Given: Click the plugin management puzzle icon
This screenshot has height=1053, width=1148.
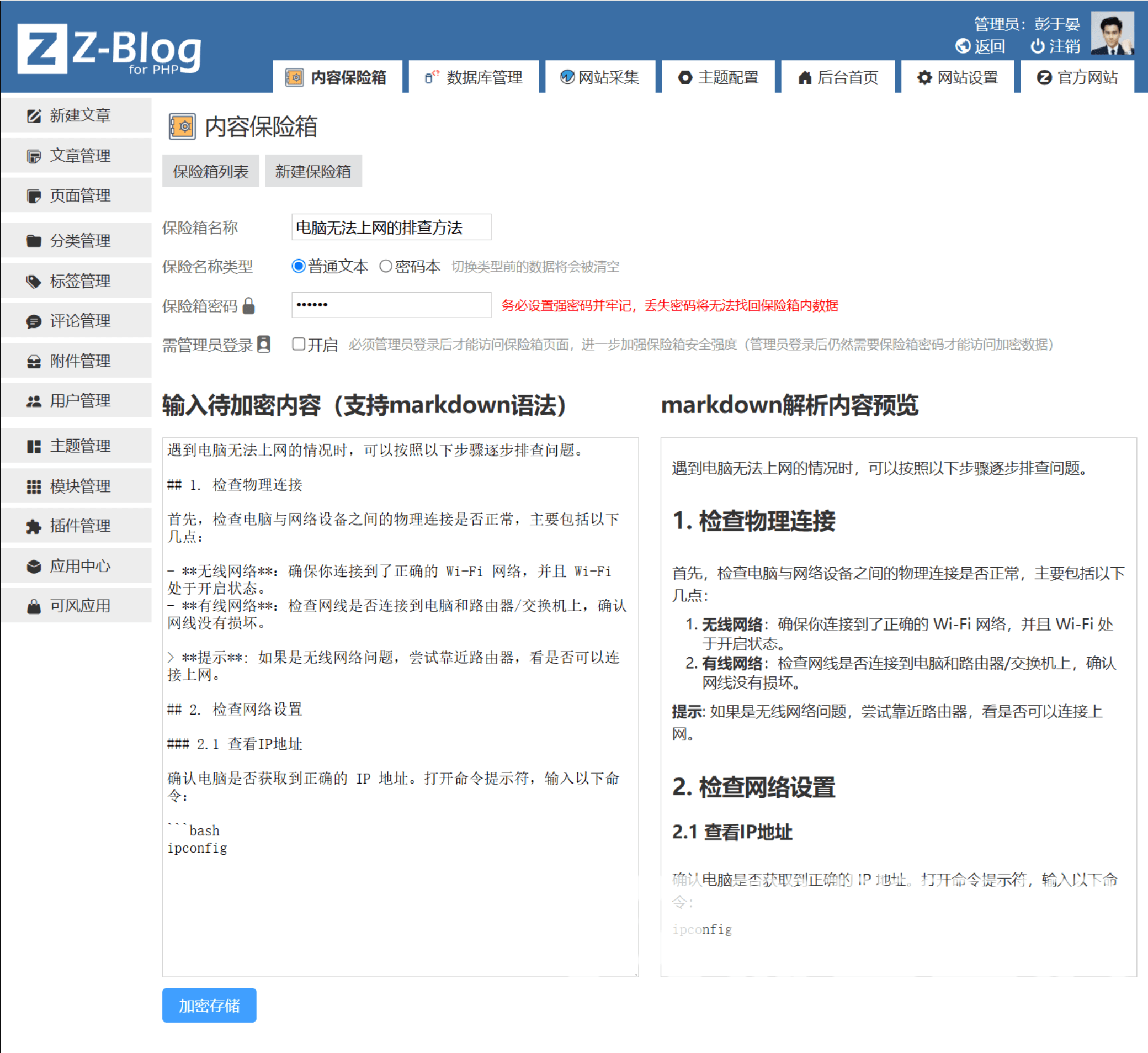Looking at the screenshot, I should (x=34, y=526).
